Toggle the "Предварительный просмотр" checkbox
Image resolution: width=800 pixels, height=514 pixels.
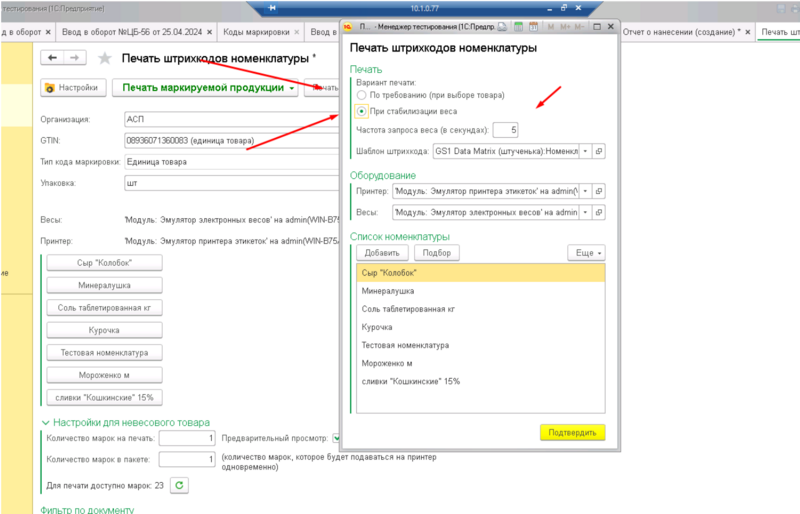tap(337, 438)
